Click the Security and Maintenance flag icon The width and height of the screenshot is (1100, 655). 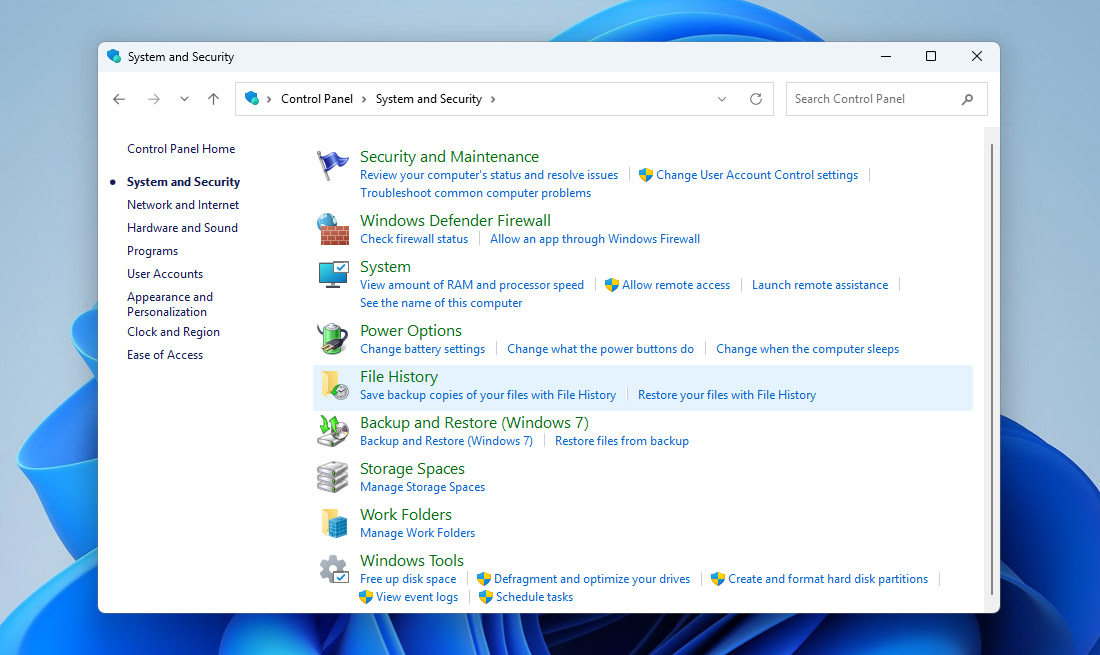tap(333, 163)
